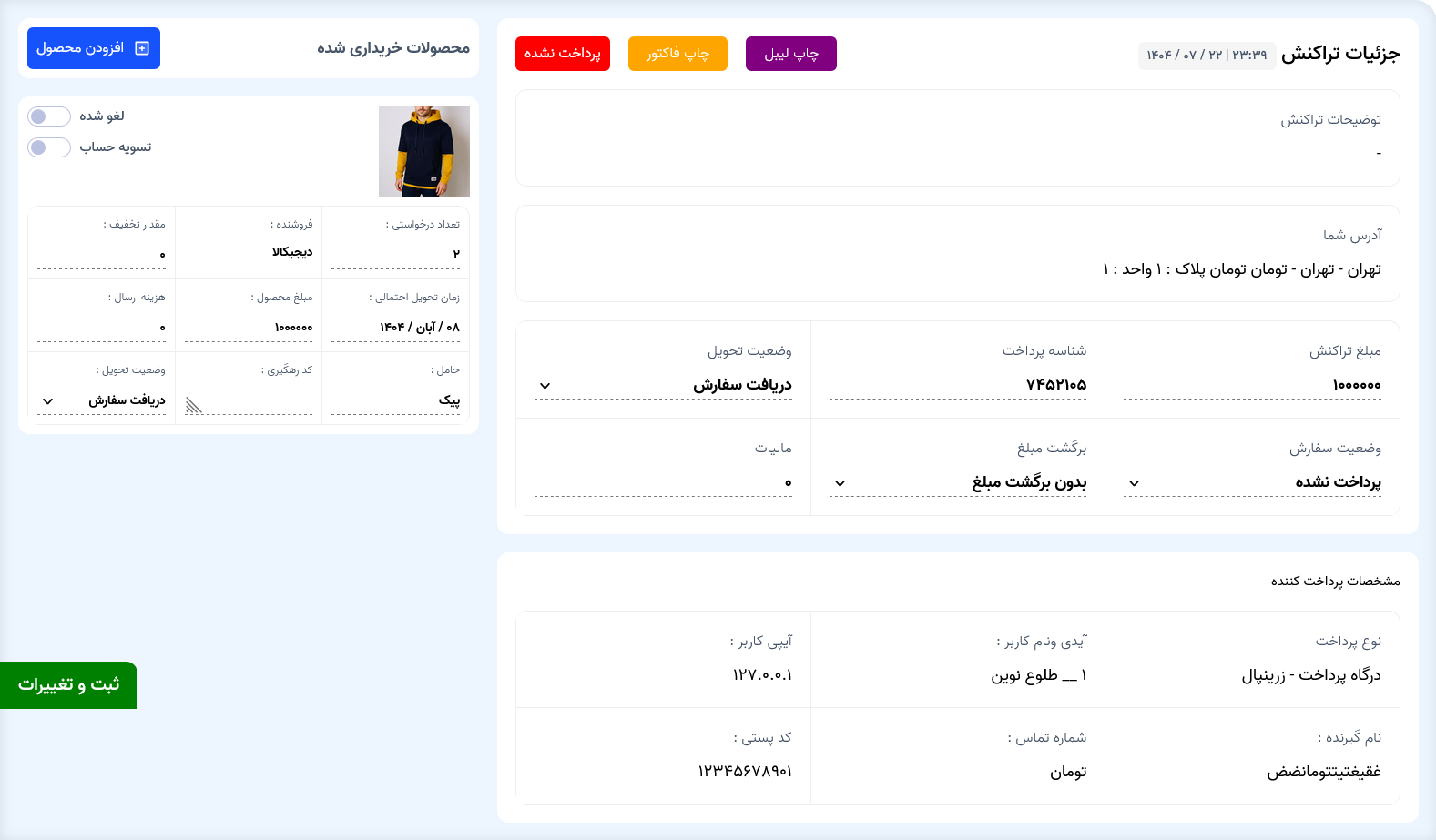This screenshot has height=840, width=1436.
Task: Click the red پرداخت نشده button
Action: [562, 54]
